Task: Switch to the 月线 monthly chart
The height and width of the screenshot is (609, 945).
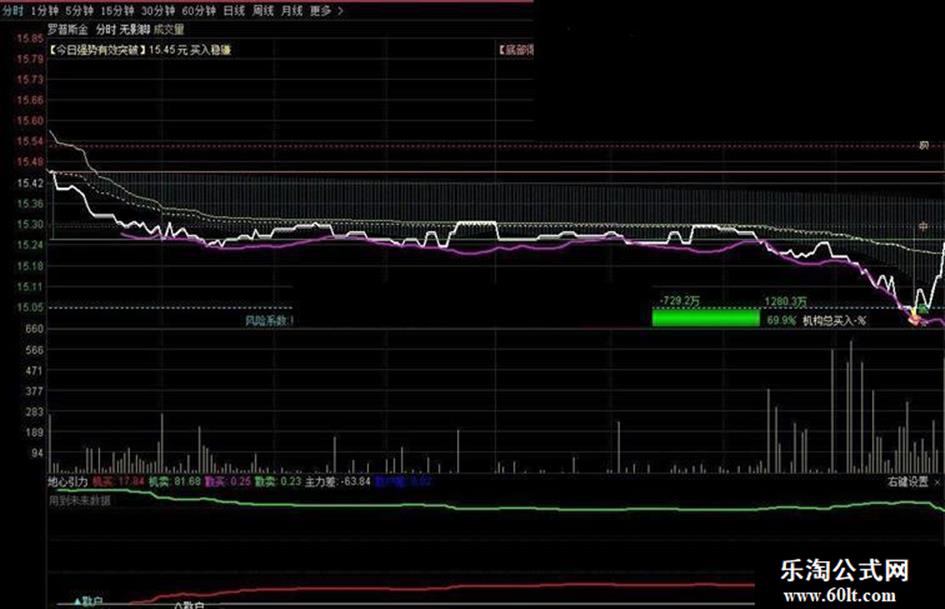Action: tap(292, 11)
